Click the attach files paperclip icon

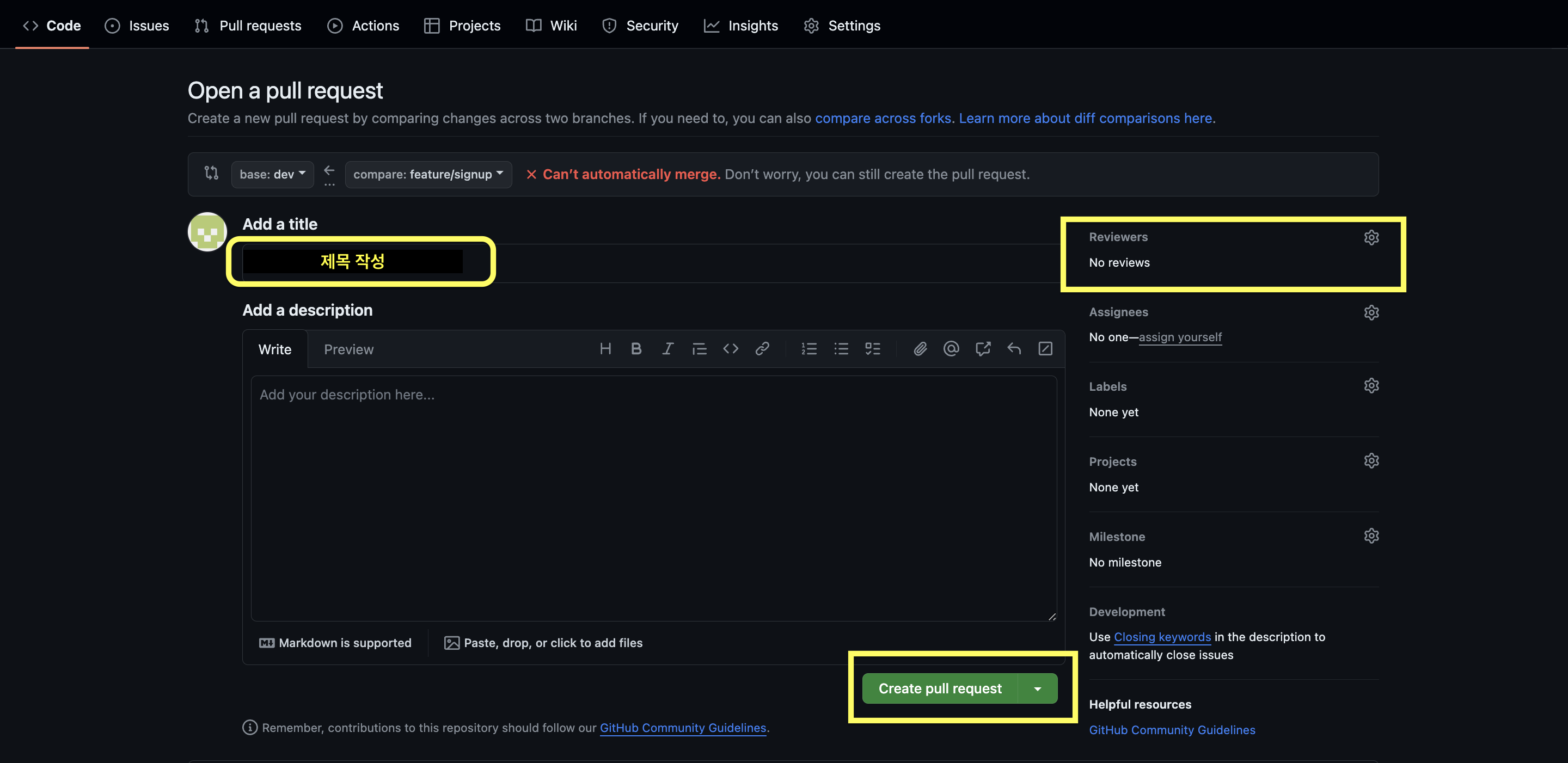pos(920,349)
